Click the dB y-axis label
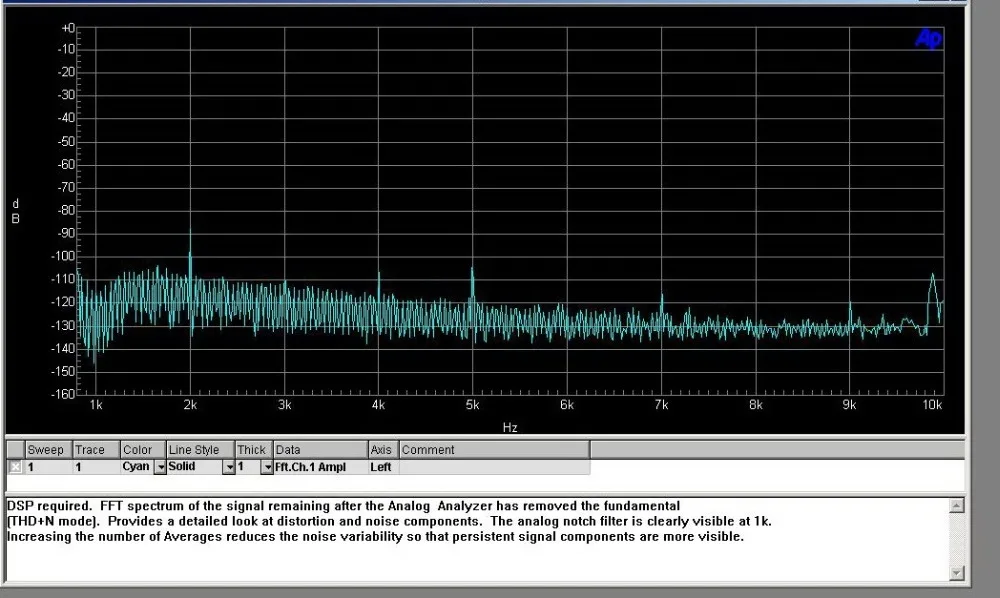This screenshot has height=598, width=1000. 15,211
